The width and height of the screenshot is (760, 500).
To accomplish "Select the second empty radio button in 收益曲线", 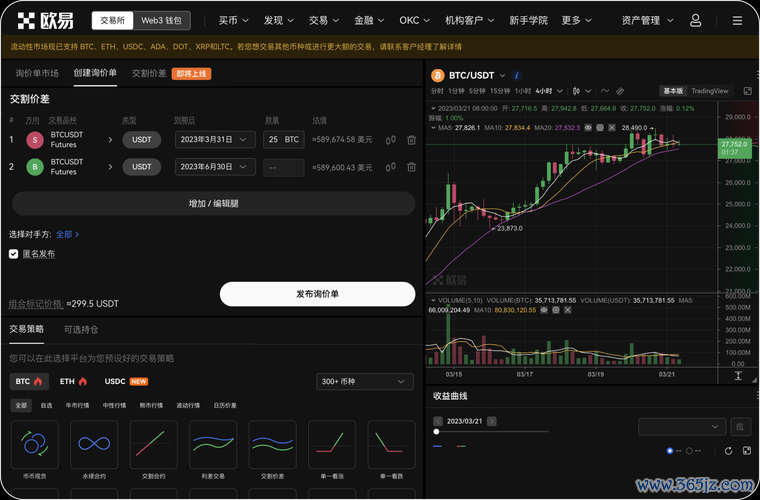I will click(689, 451).
